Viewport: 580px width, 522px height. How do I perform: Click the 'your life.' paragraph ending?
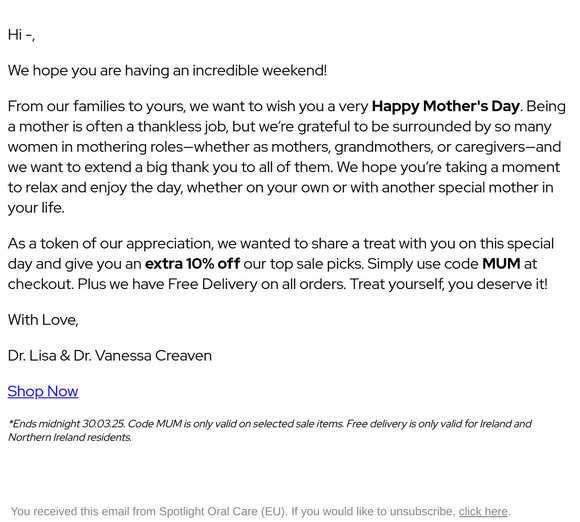click(36, 208)
